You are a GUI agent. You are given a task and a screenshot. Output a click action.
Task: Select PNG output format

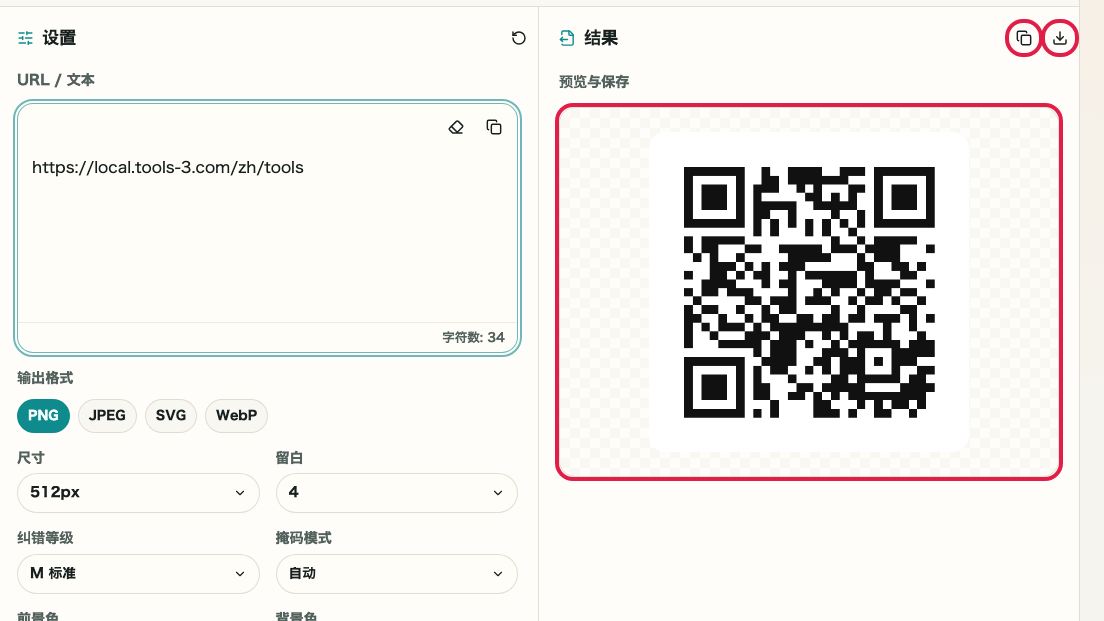pyautogui.click(x=43, y=415)
